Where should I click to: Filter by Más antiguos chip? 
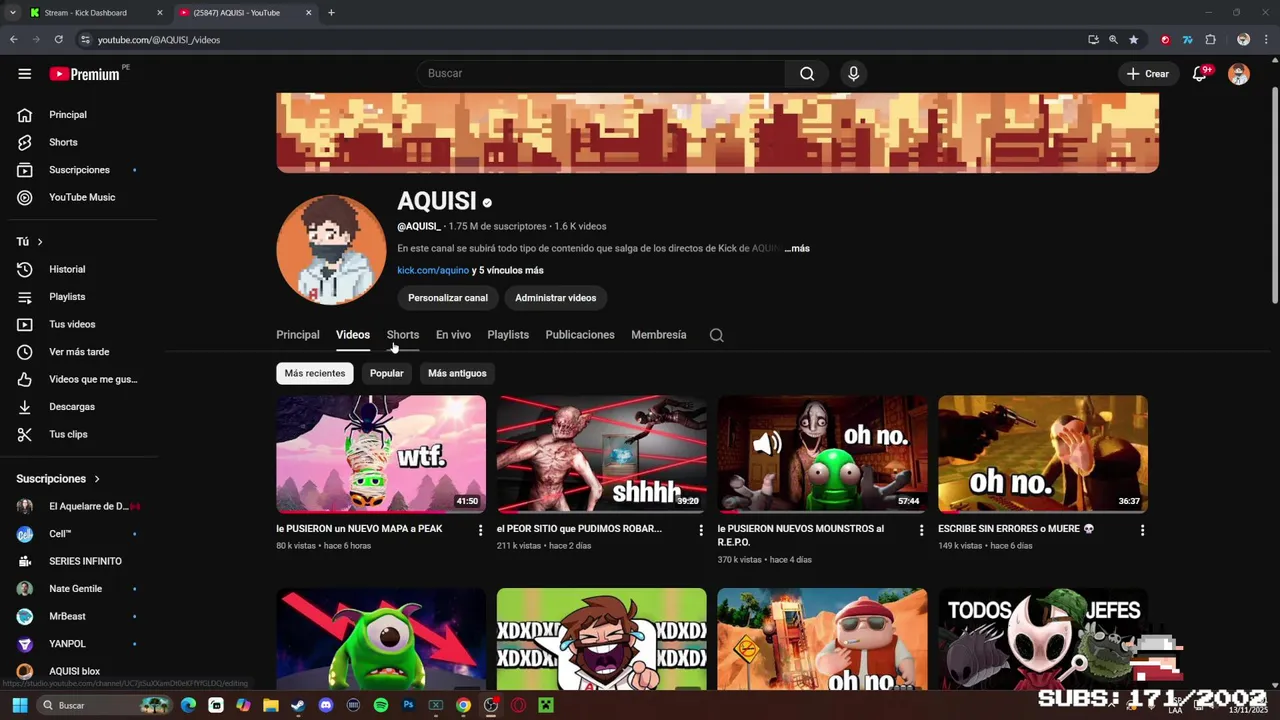click(x=457, y=373)
